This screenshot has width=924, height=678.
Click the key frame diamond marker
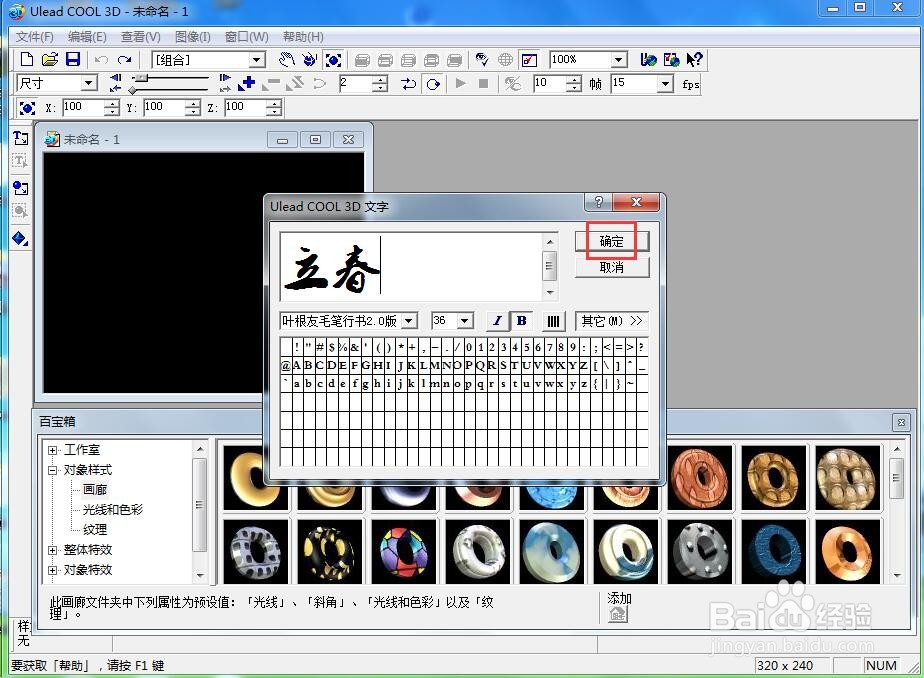[133, 91]
